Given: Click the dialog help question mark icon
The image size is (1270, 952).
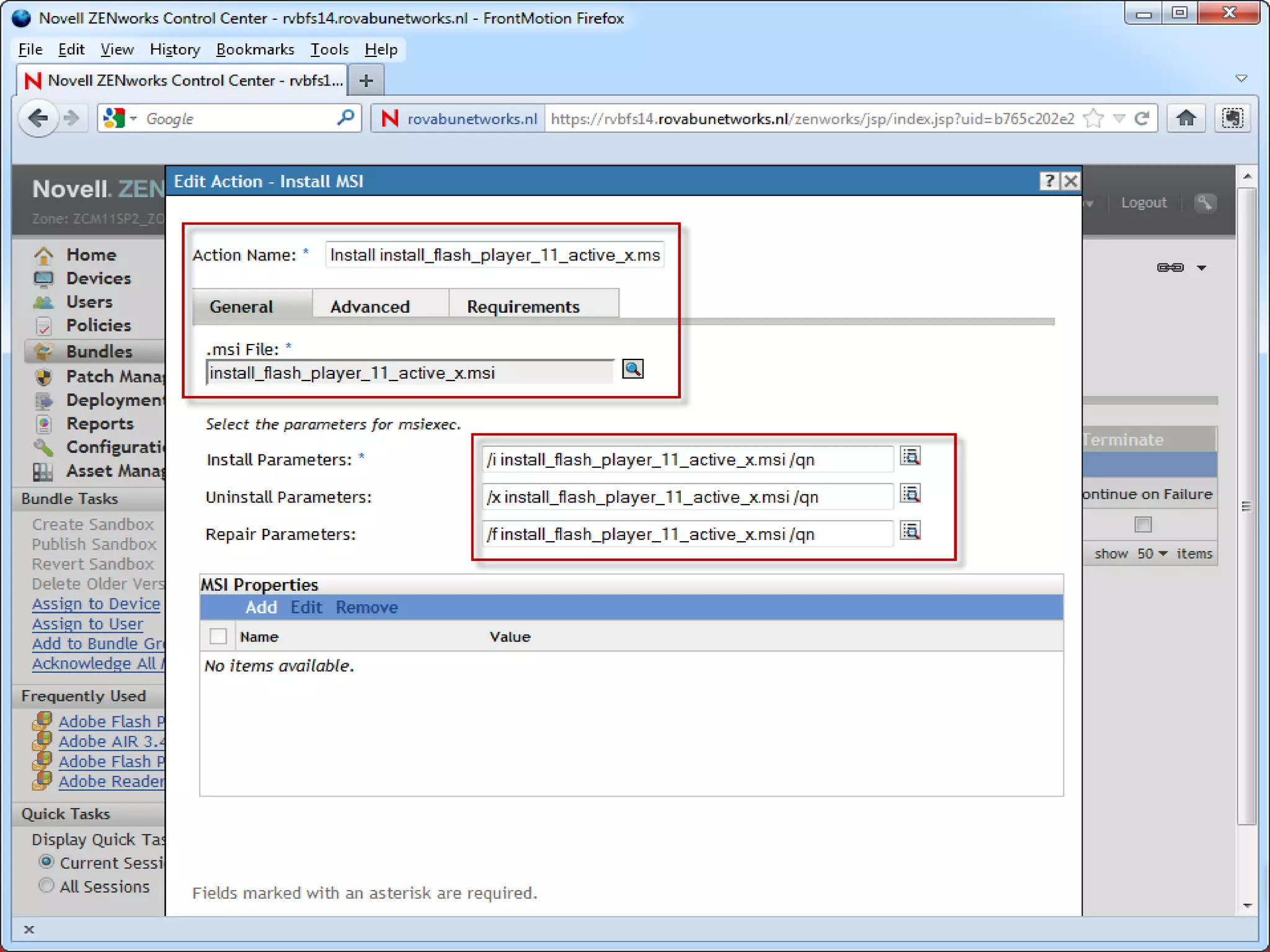Looking at the screenshot, I should point(1049,181).
